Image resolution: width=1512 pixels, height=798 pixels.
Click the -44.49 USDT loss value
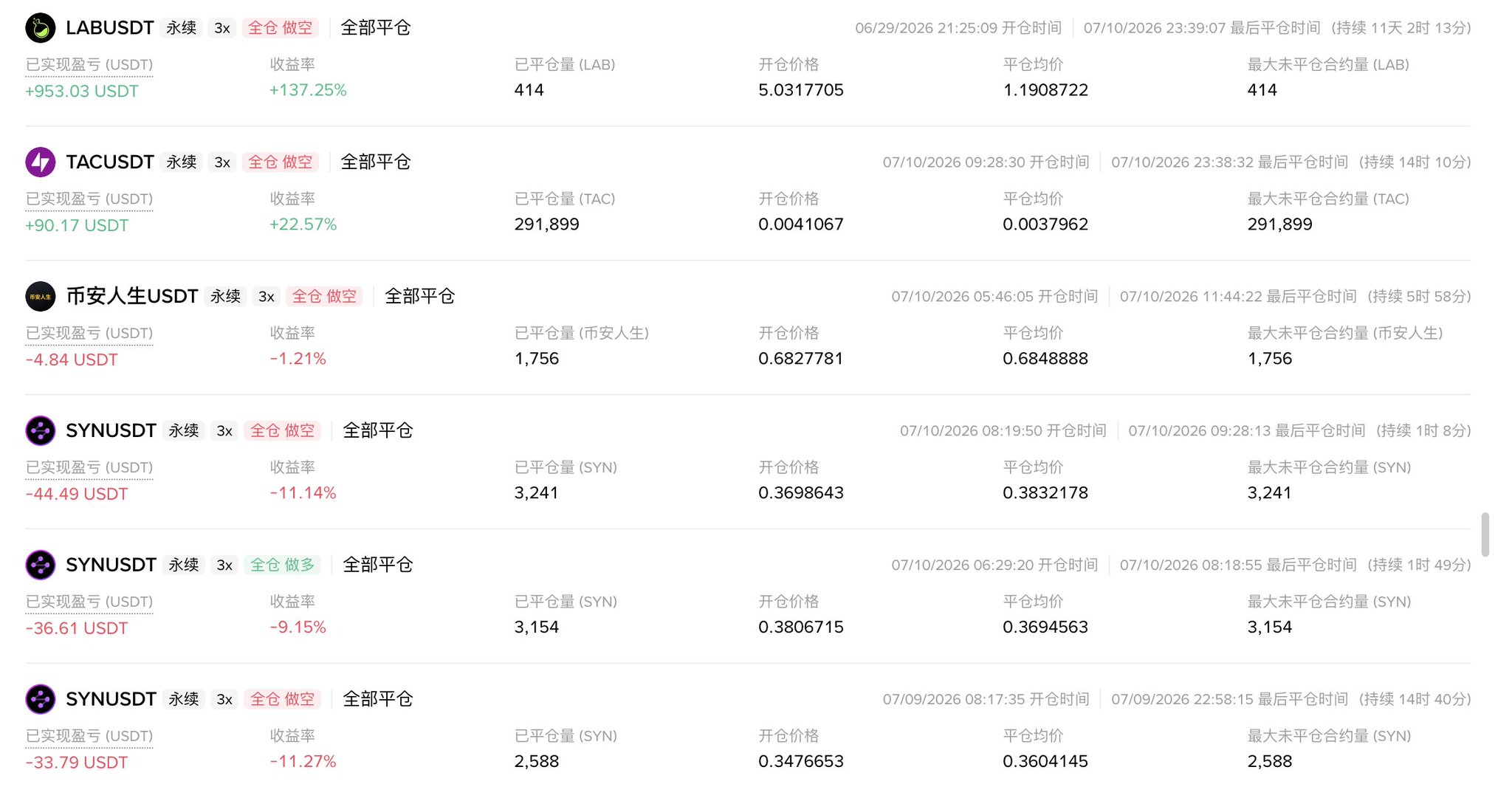[x=77, y=494]
